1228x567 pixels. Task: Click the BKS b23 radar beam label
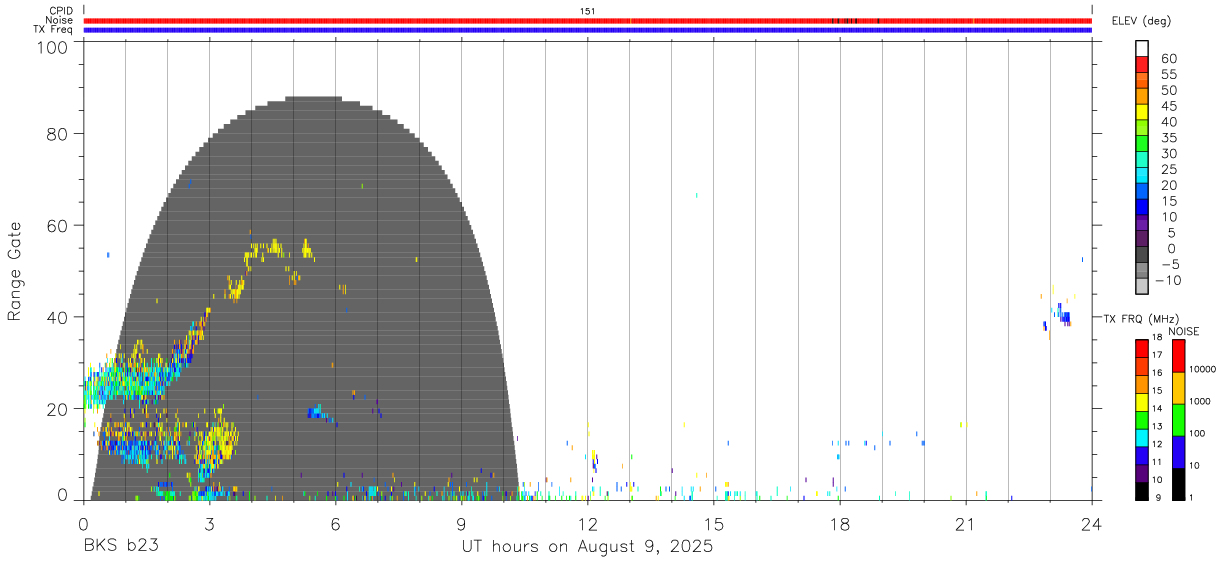tap(121, 547)
